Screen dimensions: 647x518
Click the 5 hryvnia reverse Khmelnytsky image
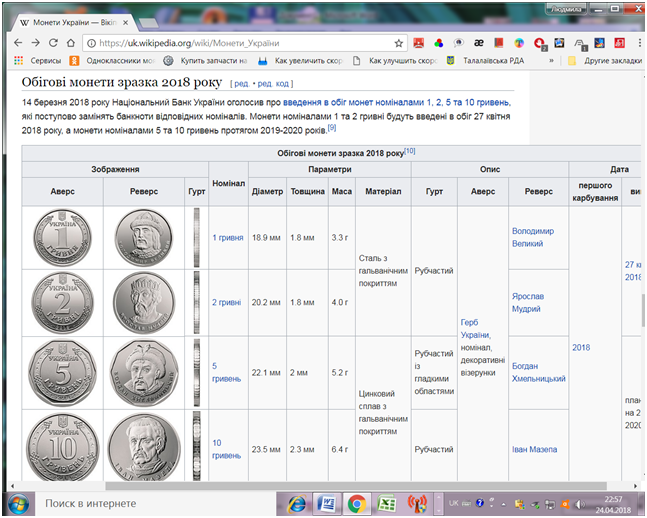(144, 373)
